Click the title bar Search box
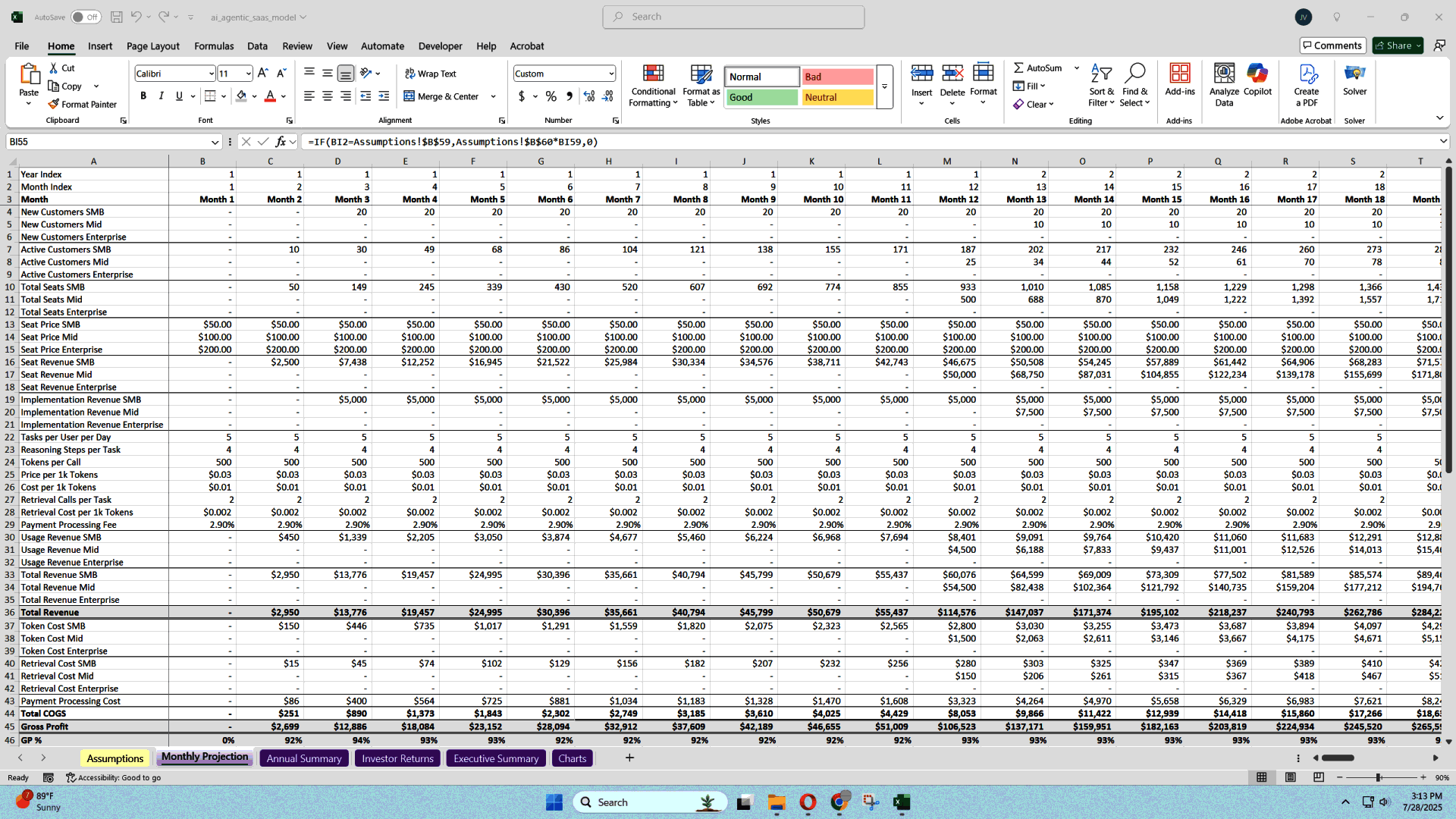The height and width of the screenshot is (819, 1456). (733, 17)
